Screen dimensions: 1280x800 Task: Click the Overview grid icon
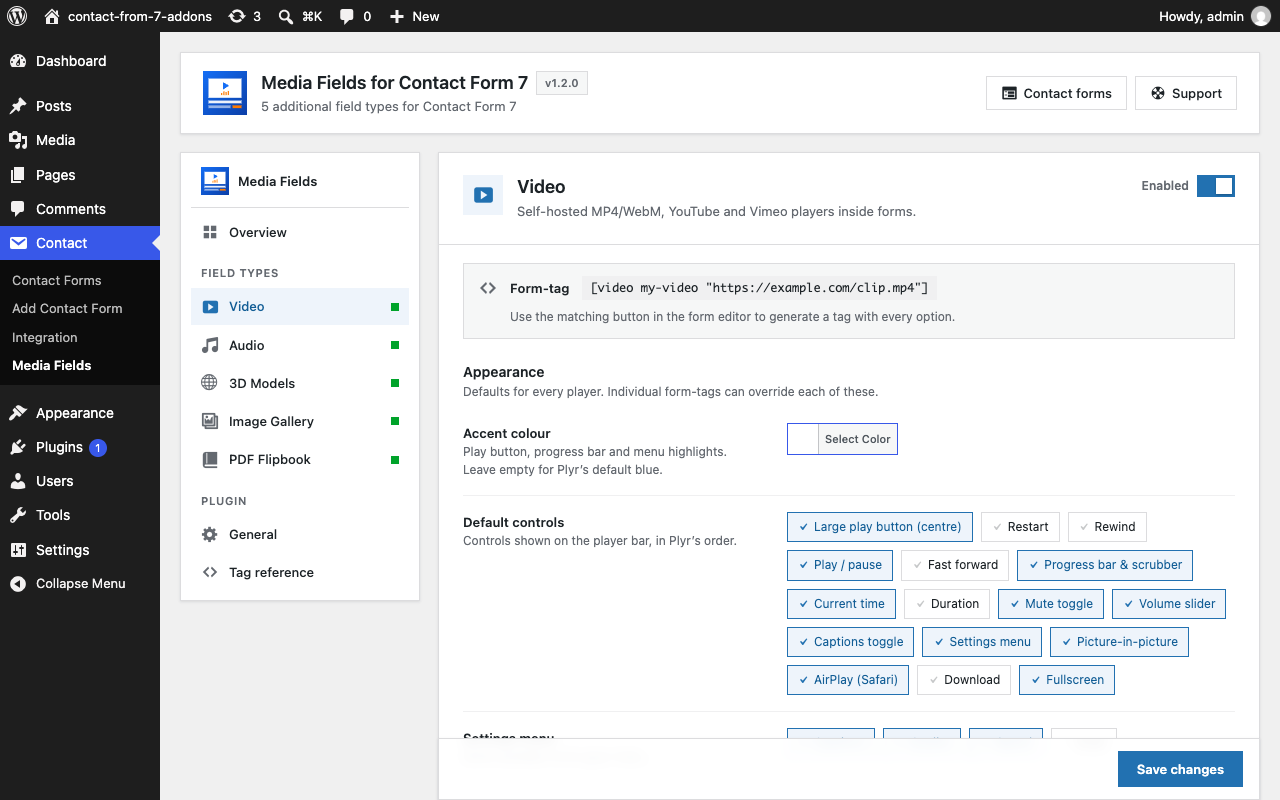coord(210,232)
